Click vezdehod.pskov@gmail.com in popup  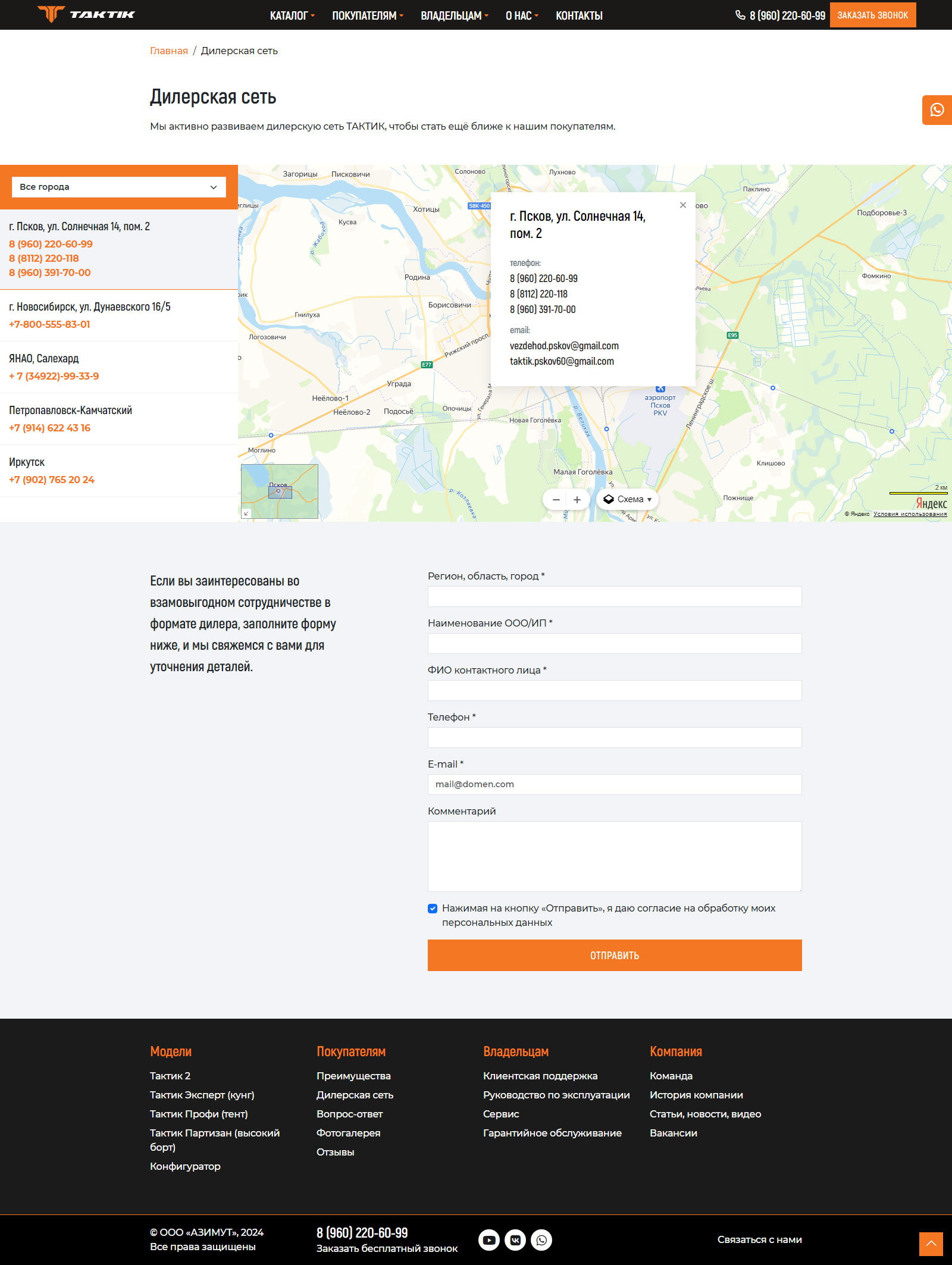(564, 346)
